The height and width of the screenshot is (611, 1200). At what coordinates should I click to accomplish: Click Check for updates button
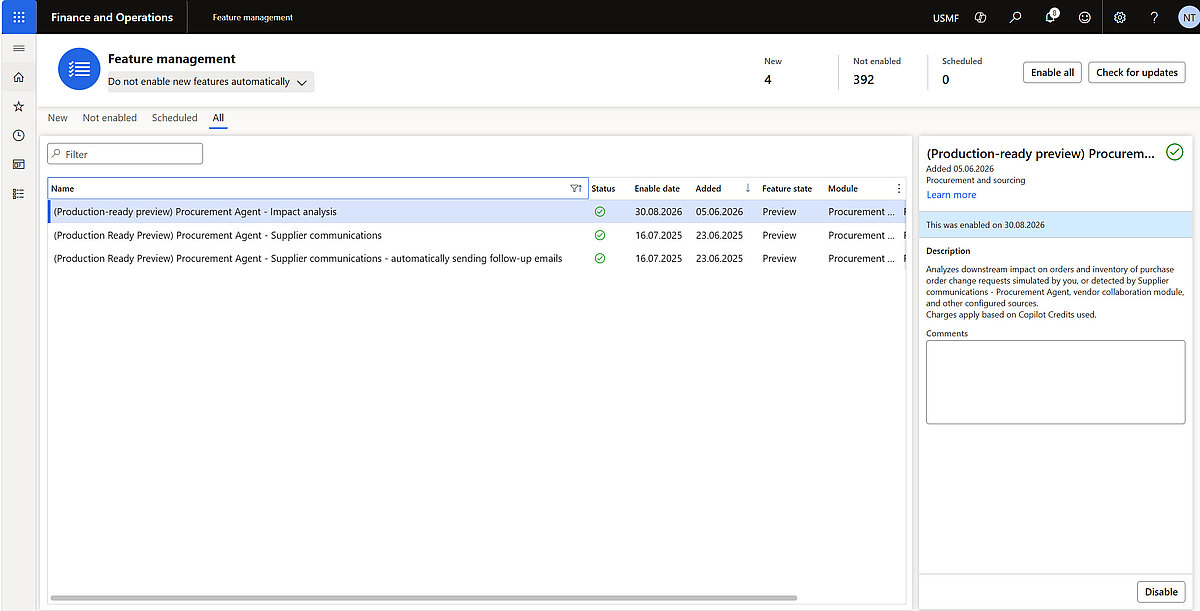tap(1137, 72)
